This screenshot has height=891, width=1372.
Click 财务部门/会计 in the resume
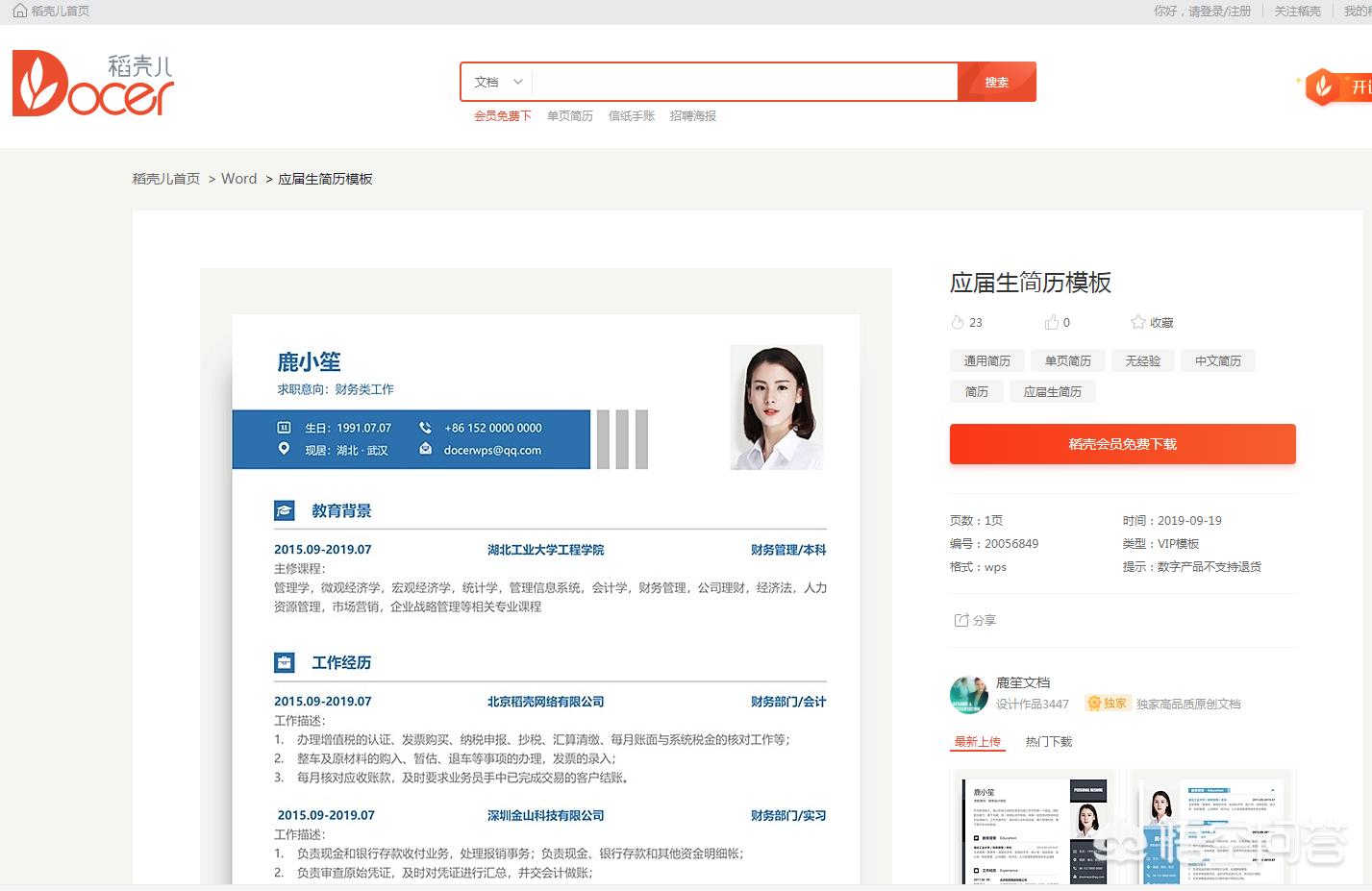pos(788,702)
